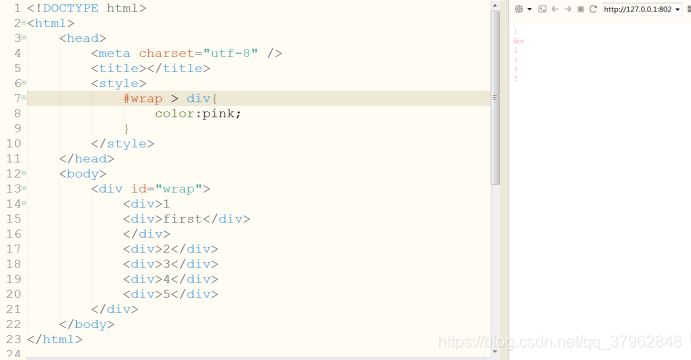Click the <div>4</div> code line

coord(171,279)
